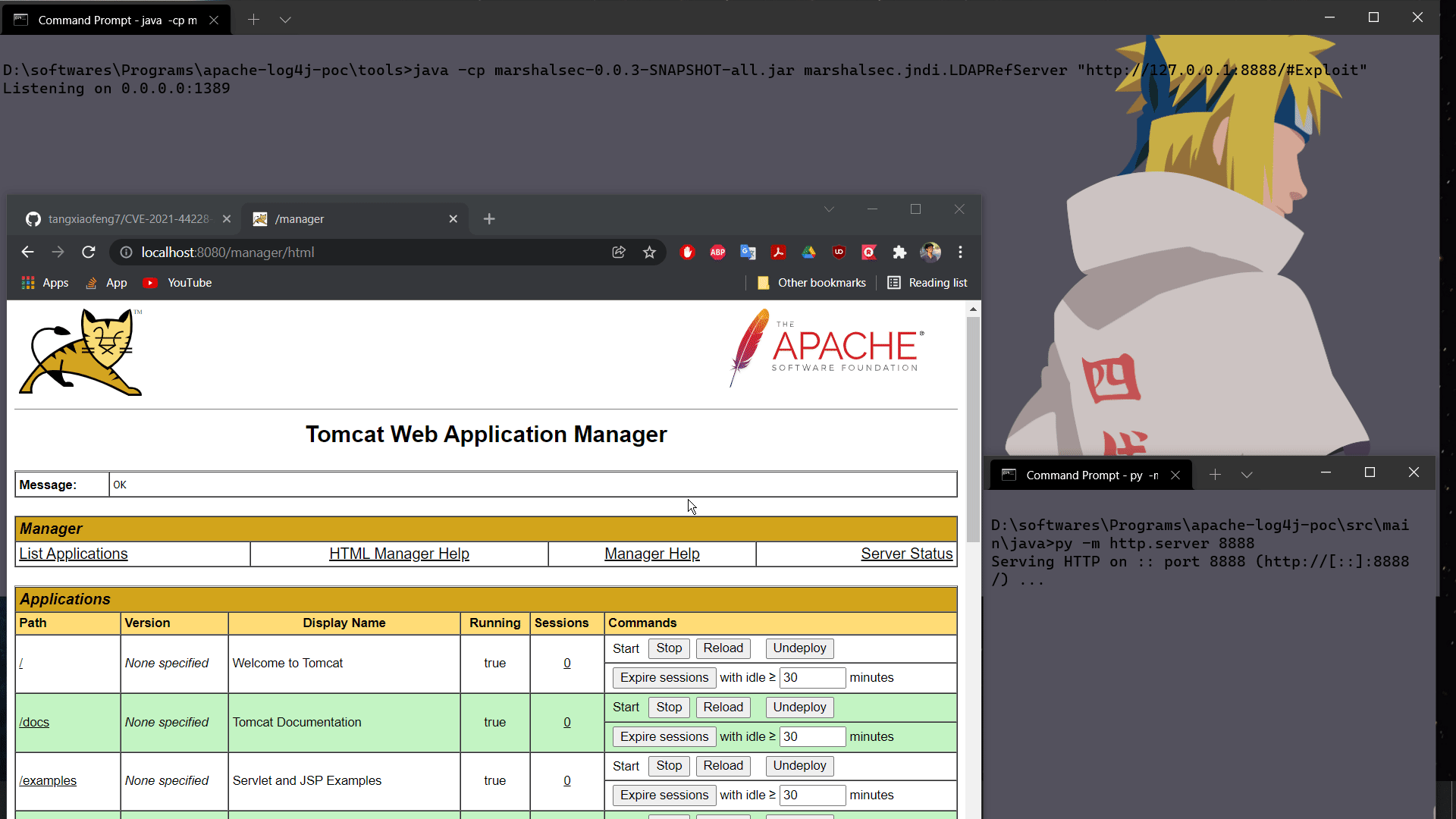Screen dimensions: 1456x819
Task: Open the Chrome profile avatar
Action: coord(930,252)
